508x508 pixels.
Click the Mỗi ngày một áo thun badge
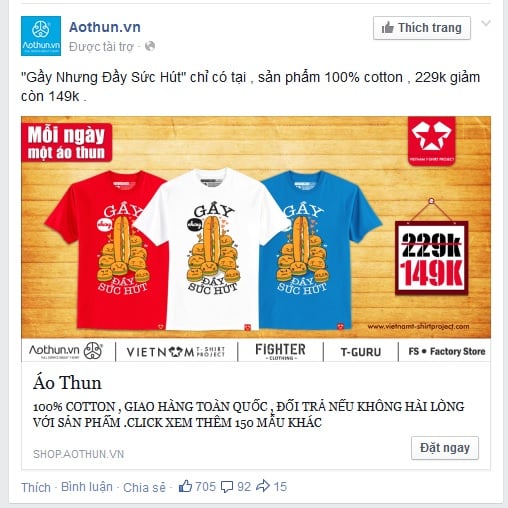(67, 143)
